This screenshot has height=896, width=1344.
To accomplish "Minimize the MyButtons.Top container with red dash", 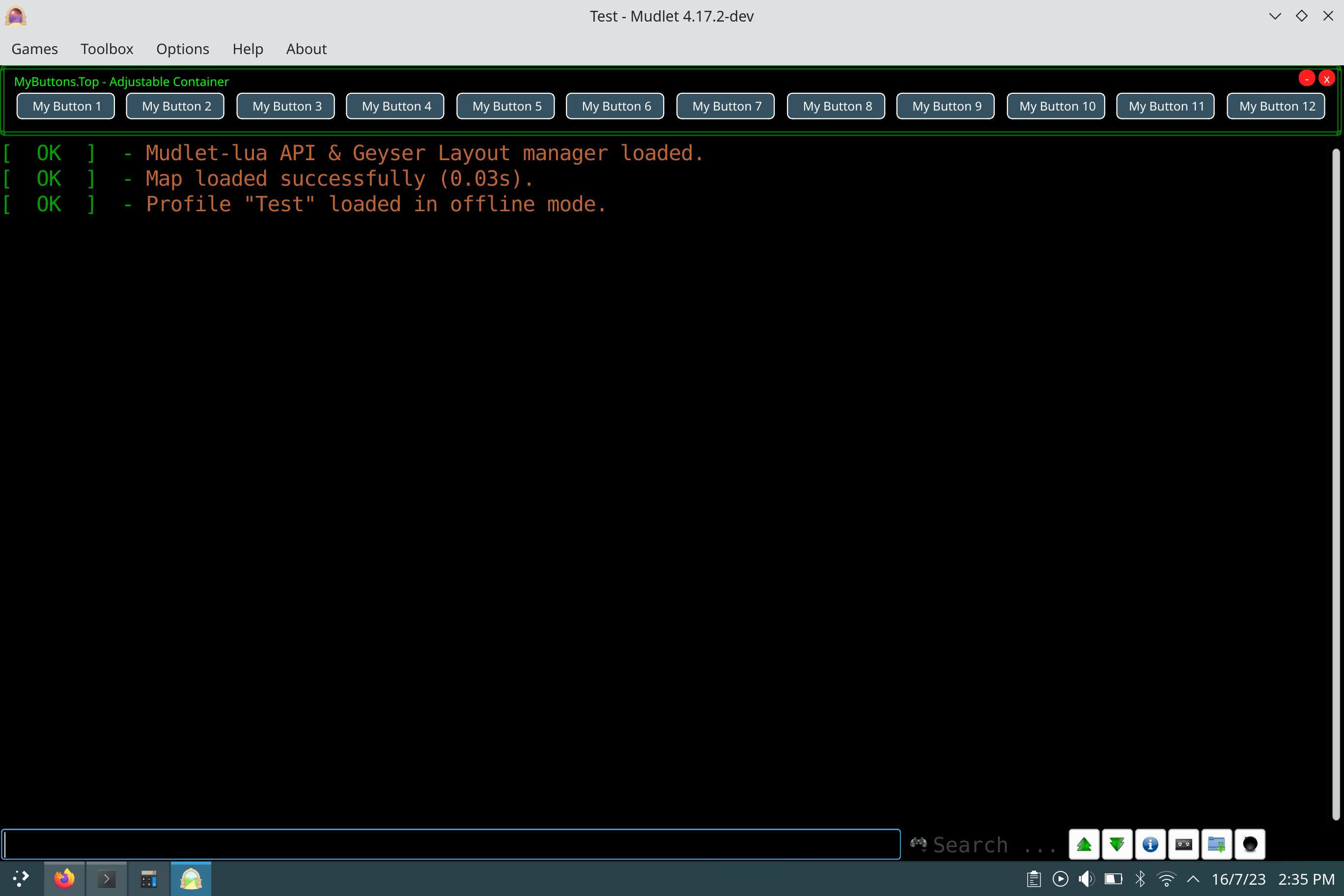I will (x=1306, y=79).
